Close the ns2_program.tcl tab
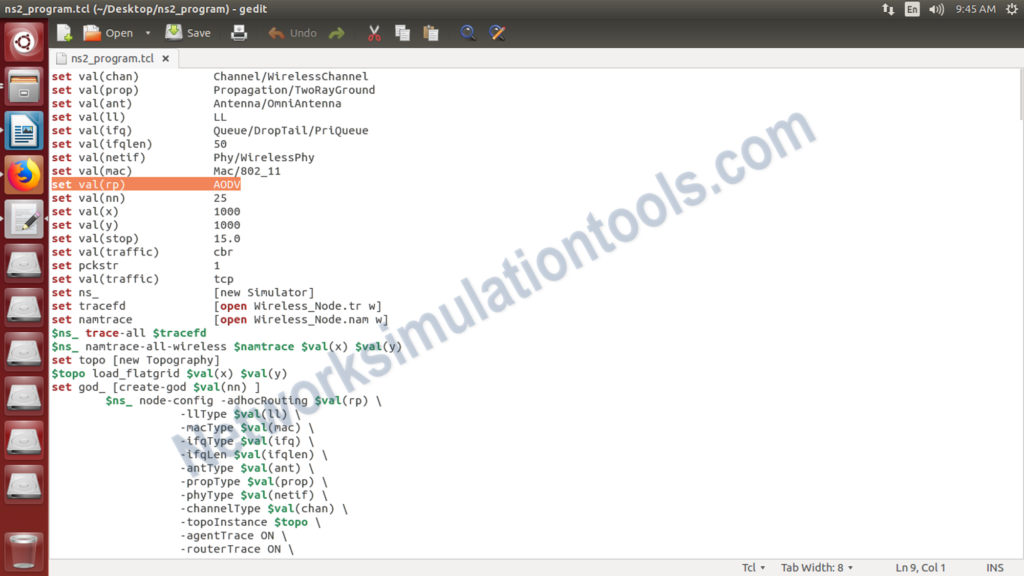 tap(166, 58)
